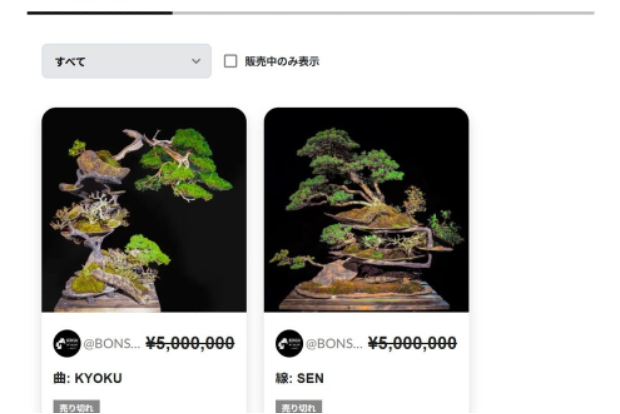The image size is (620, 414).
Task: Select the active black-underlined tab segment
Action: pyautogui.click(x=100, y=13)
